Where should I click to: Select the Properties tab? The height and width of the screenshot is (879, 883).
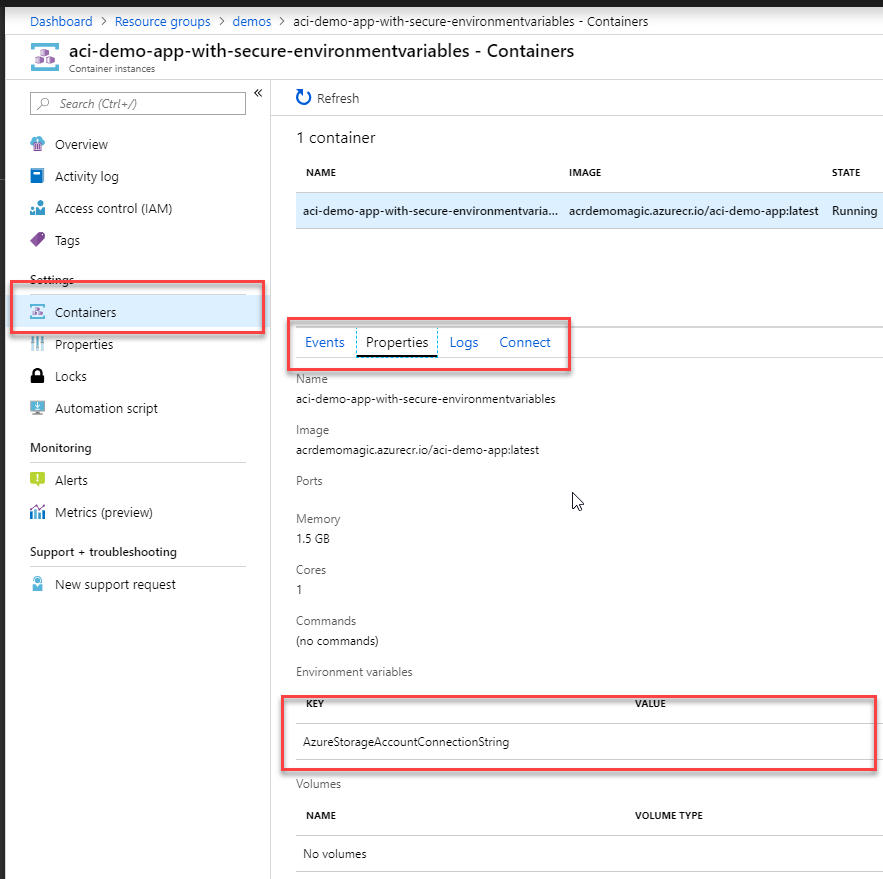pyautogui.click(x=397, y=342)
